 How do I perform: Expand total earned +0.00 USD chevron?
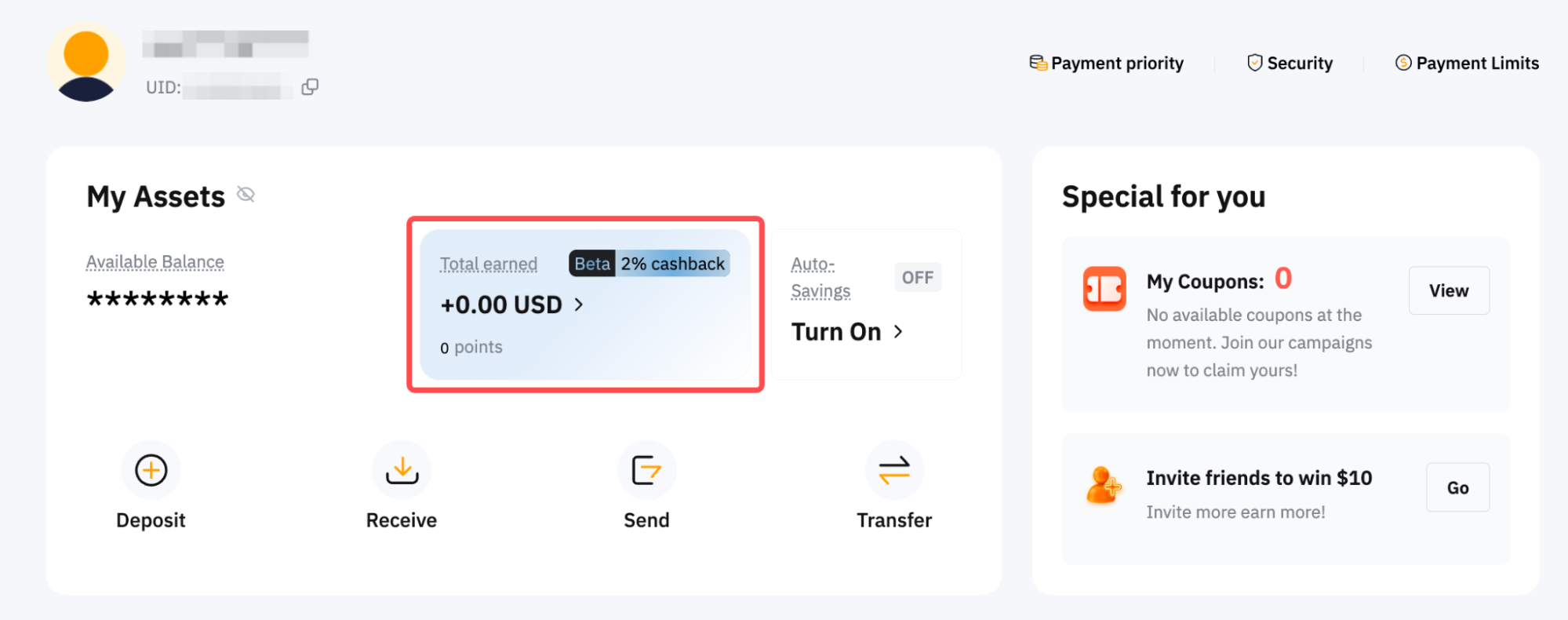(579, 305)
